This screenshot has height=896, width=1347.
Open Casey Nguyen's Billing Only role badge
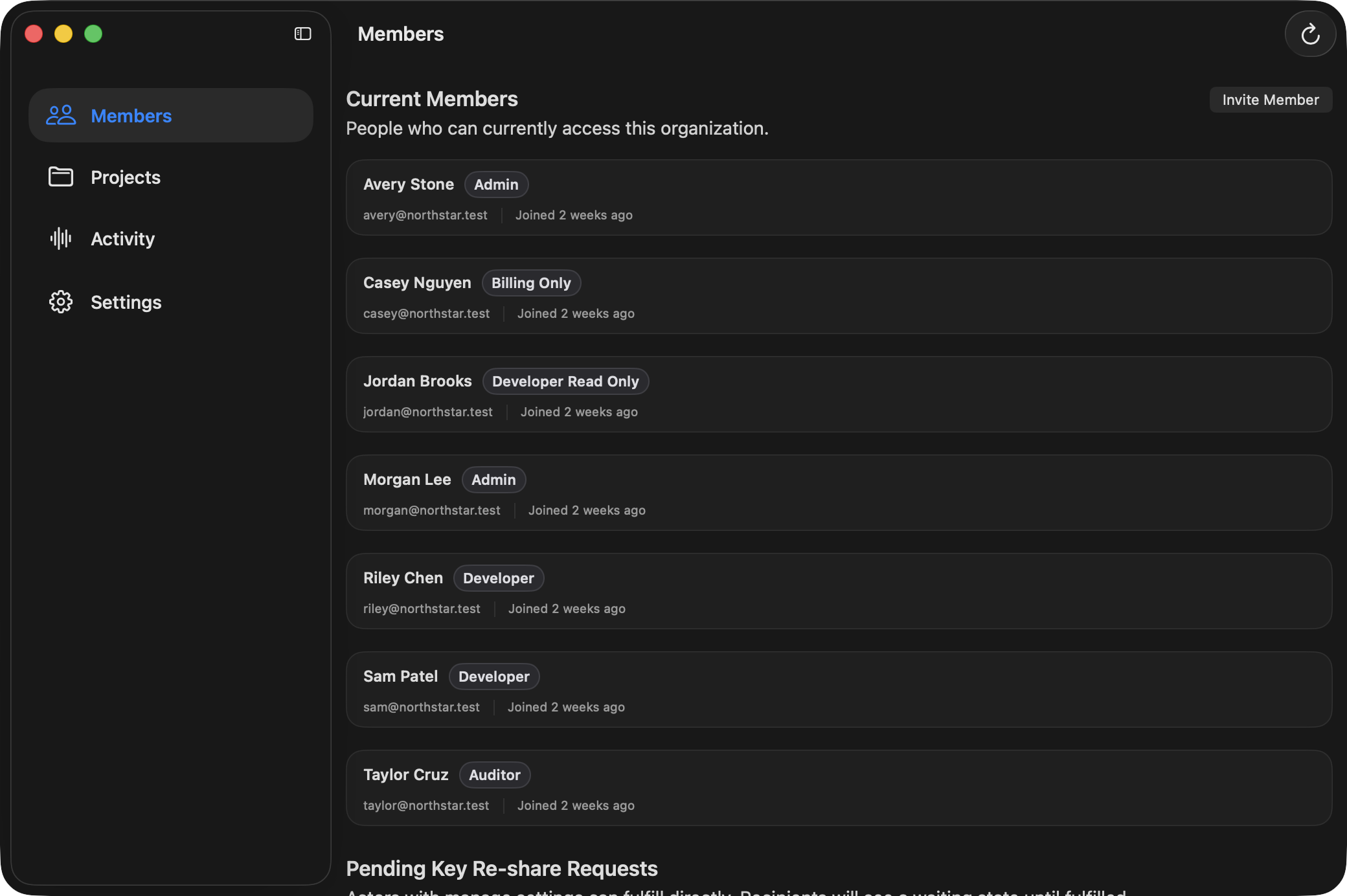(x=531, y=282)
